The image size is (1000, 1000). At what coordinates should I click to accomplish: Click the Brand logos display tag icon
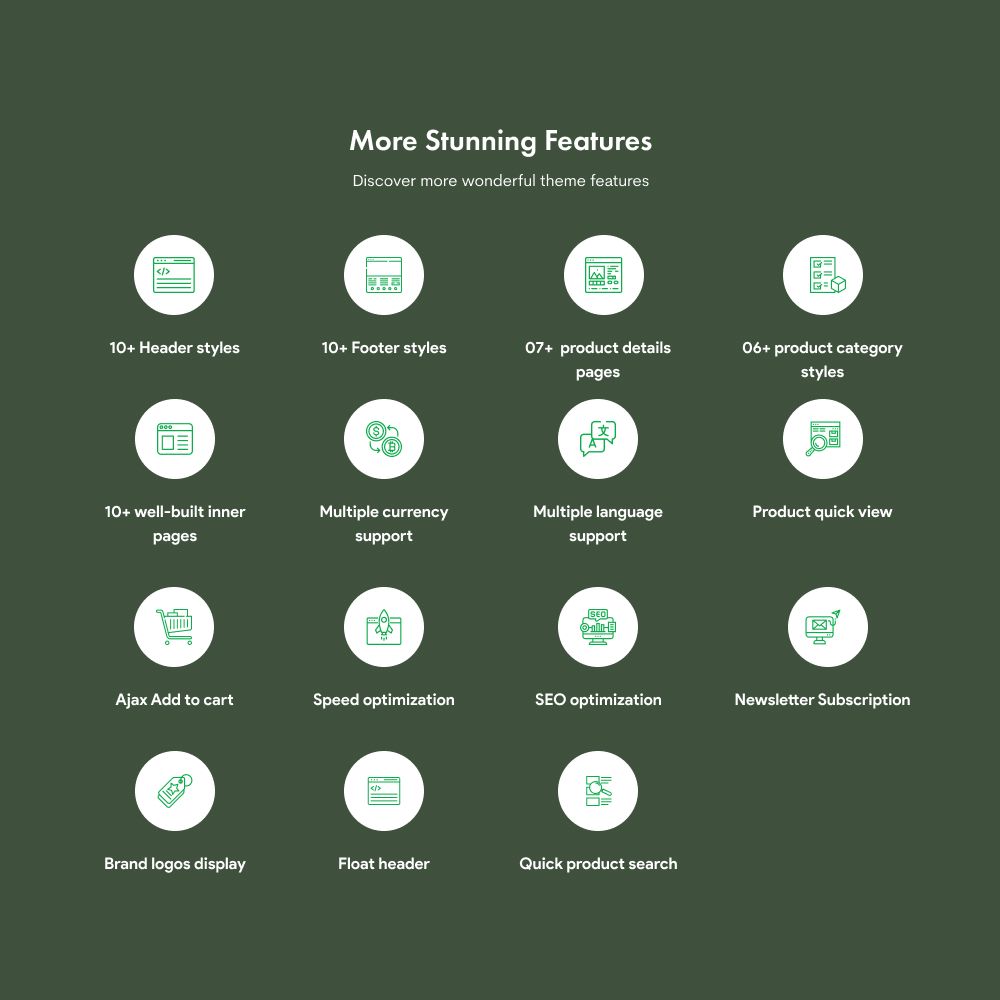pyautogui.click(x=174, y=791)
